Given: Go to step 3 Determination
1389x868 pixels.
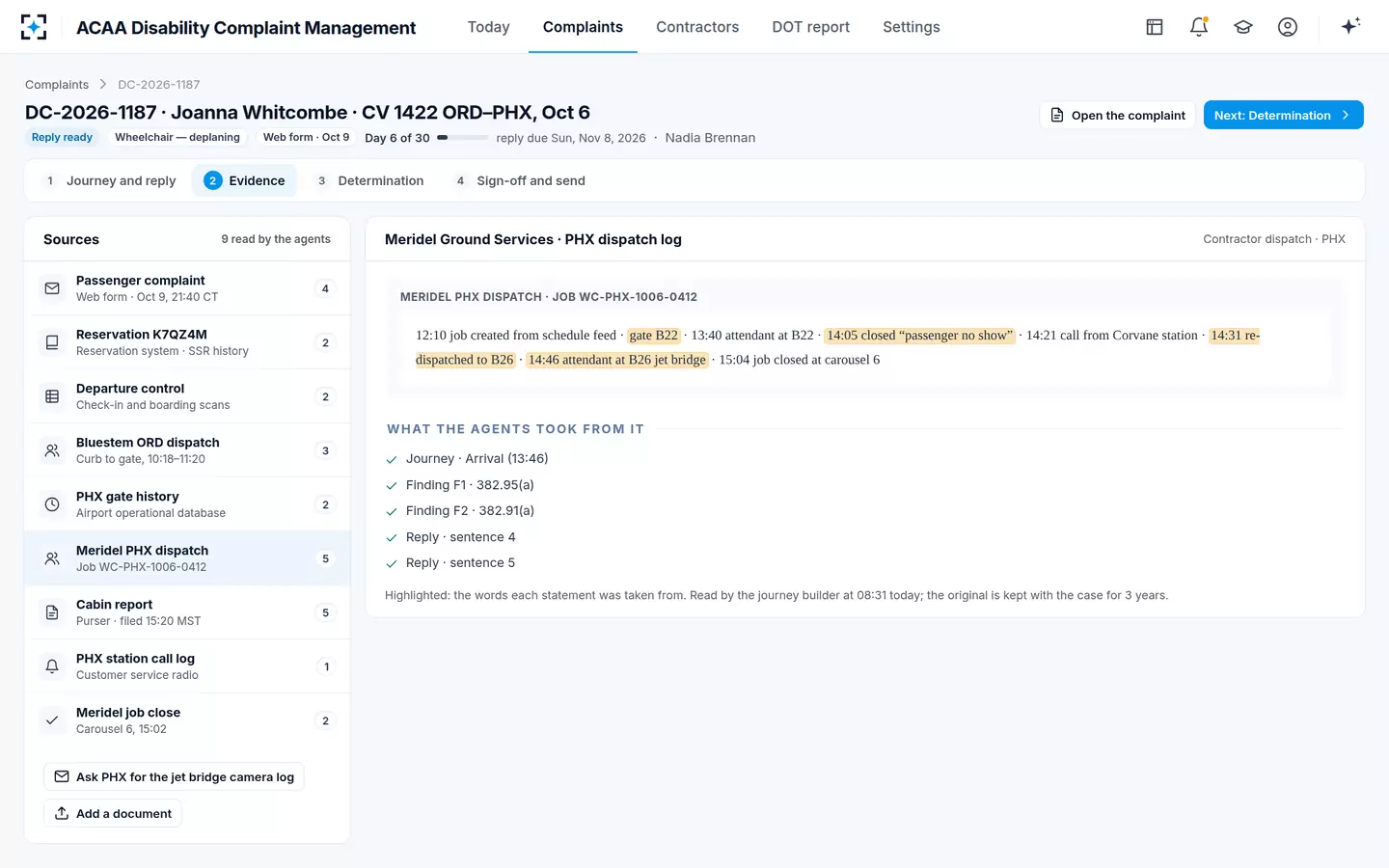Looking at the screenshot, I should [369, 180].
